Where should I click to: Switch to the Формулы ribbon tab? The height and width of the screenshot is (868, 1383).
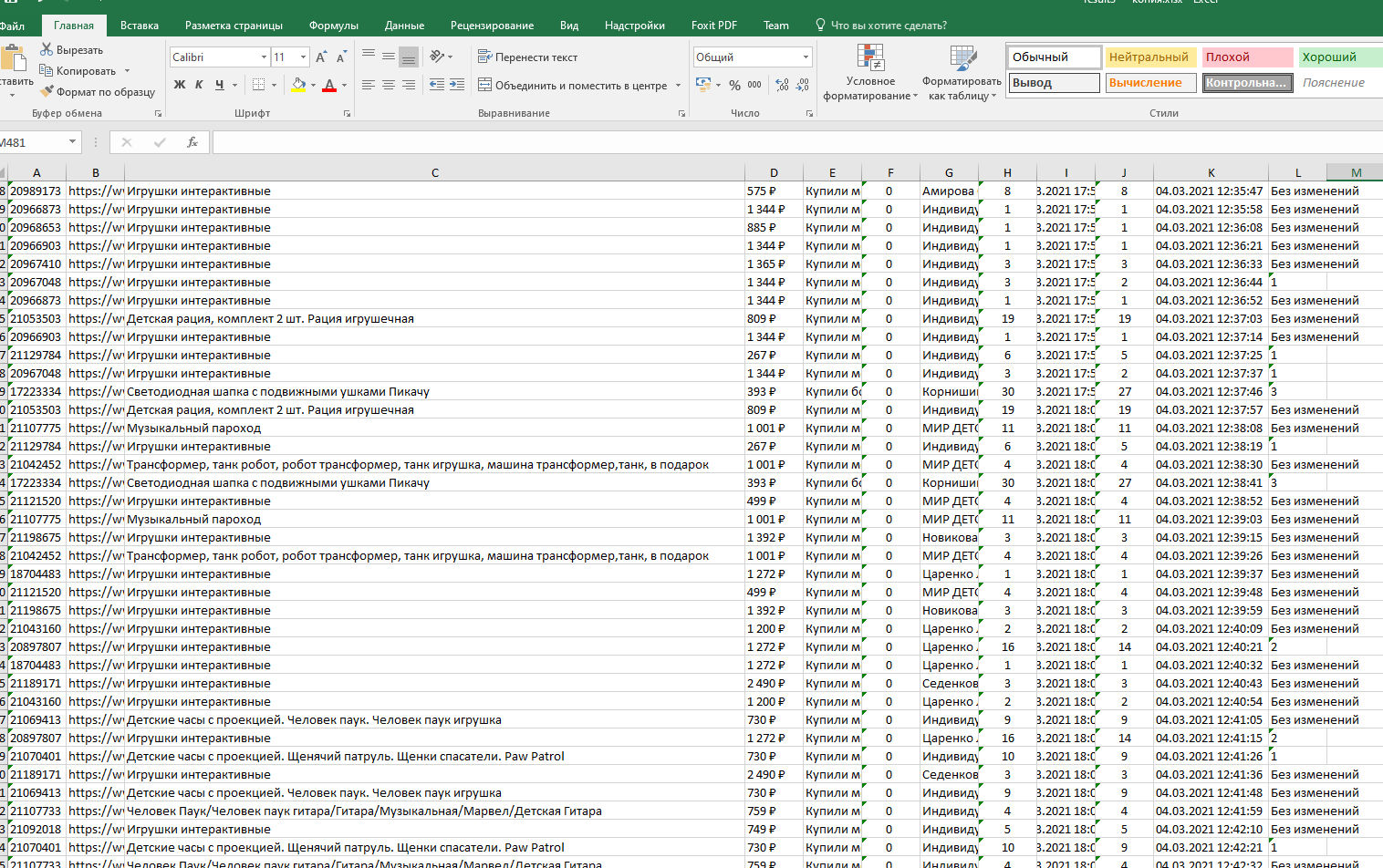coord(333,26)
